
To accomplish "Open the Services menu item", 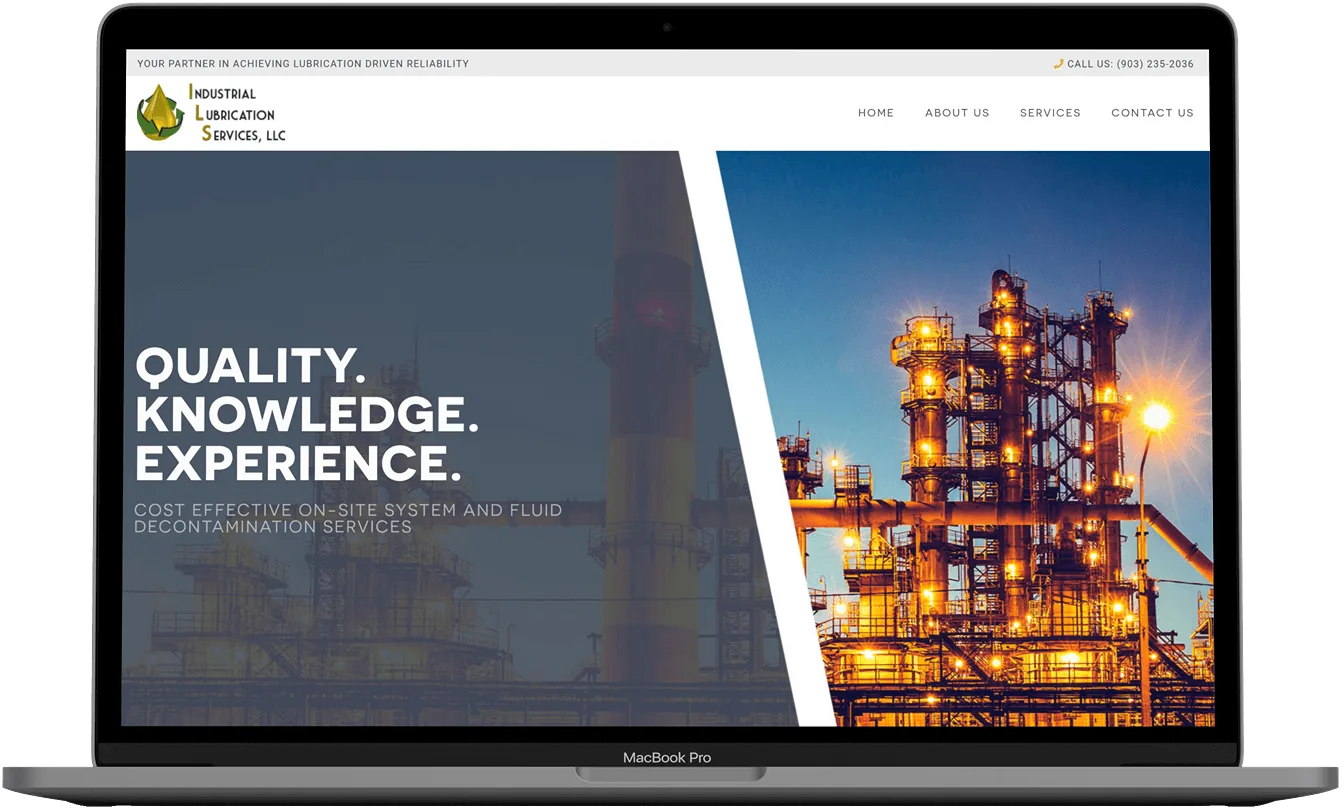I will 1050,113.
